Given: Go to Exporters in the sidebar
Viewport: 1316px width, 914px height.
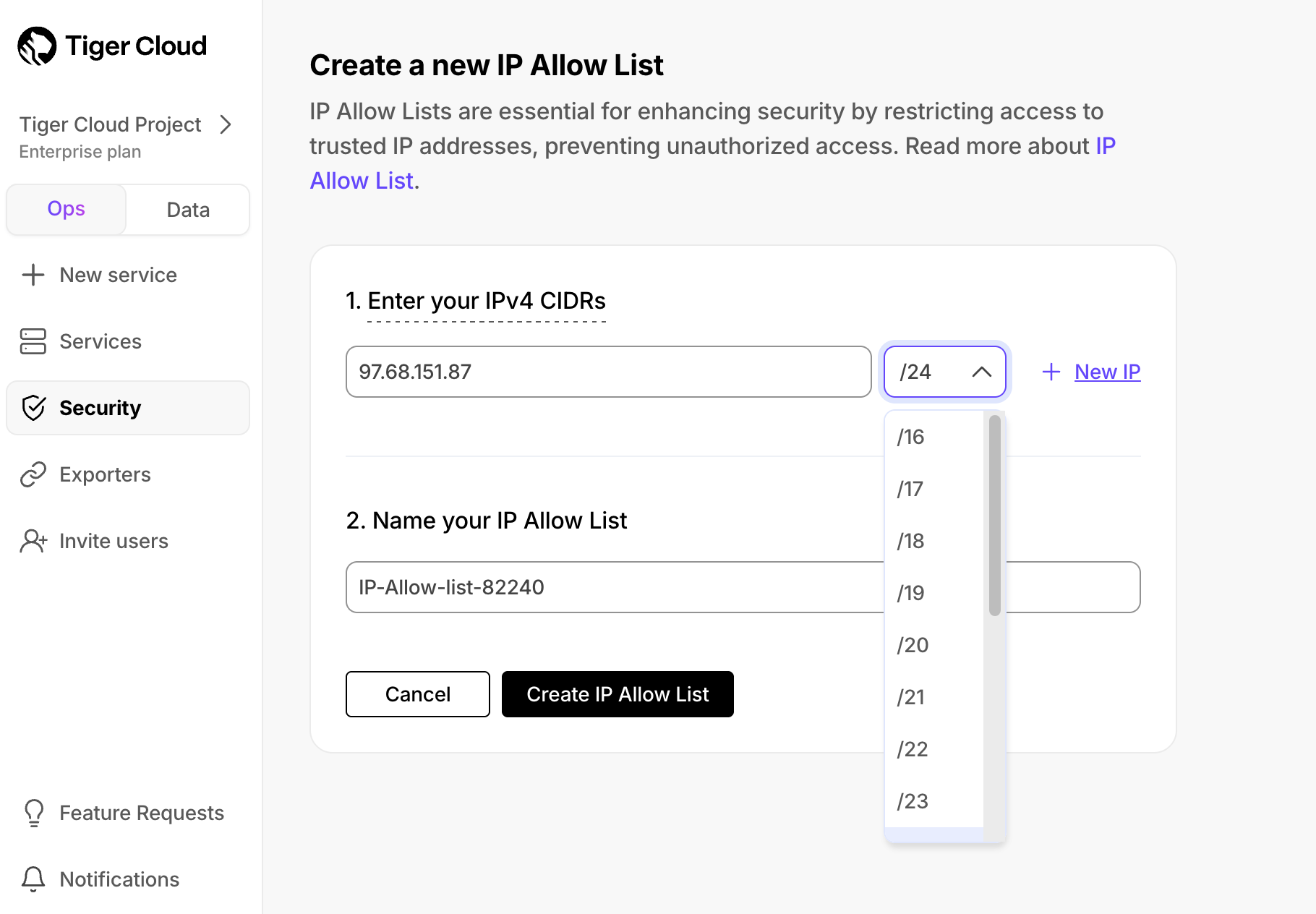Looking at the screenshot, I should click(x=128, y=474).
